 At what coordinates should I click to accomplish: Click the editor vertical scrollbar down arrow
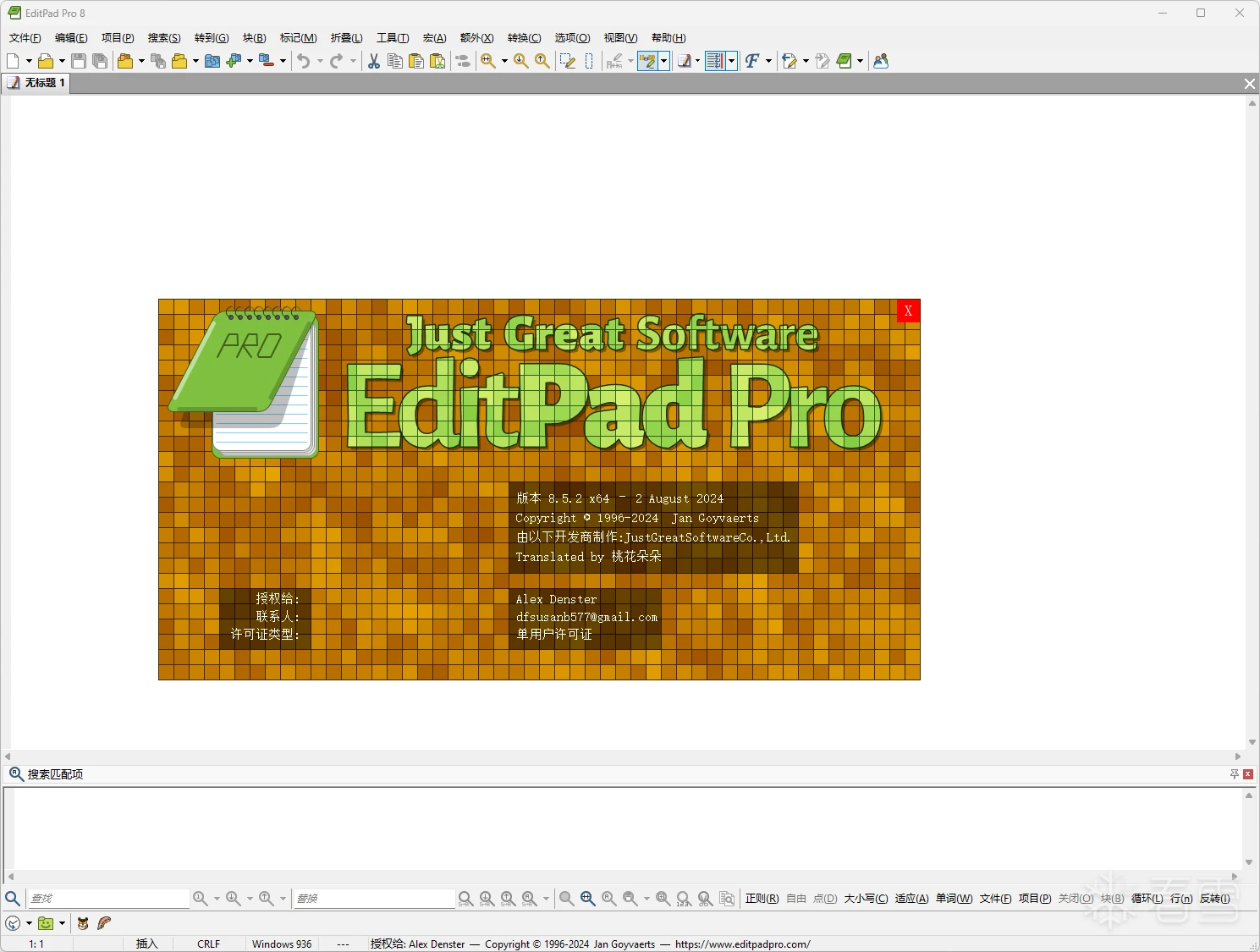click(x=1252, y=743)
